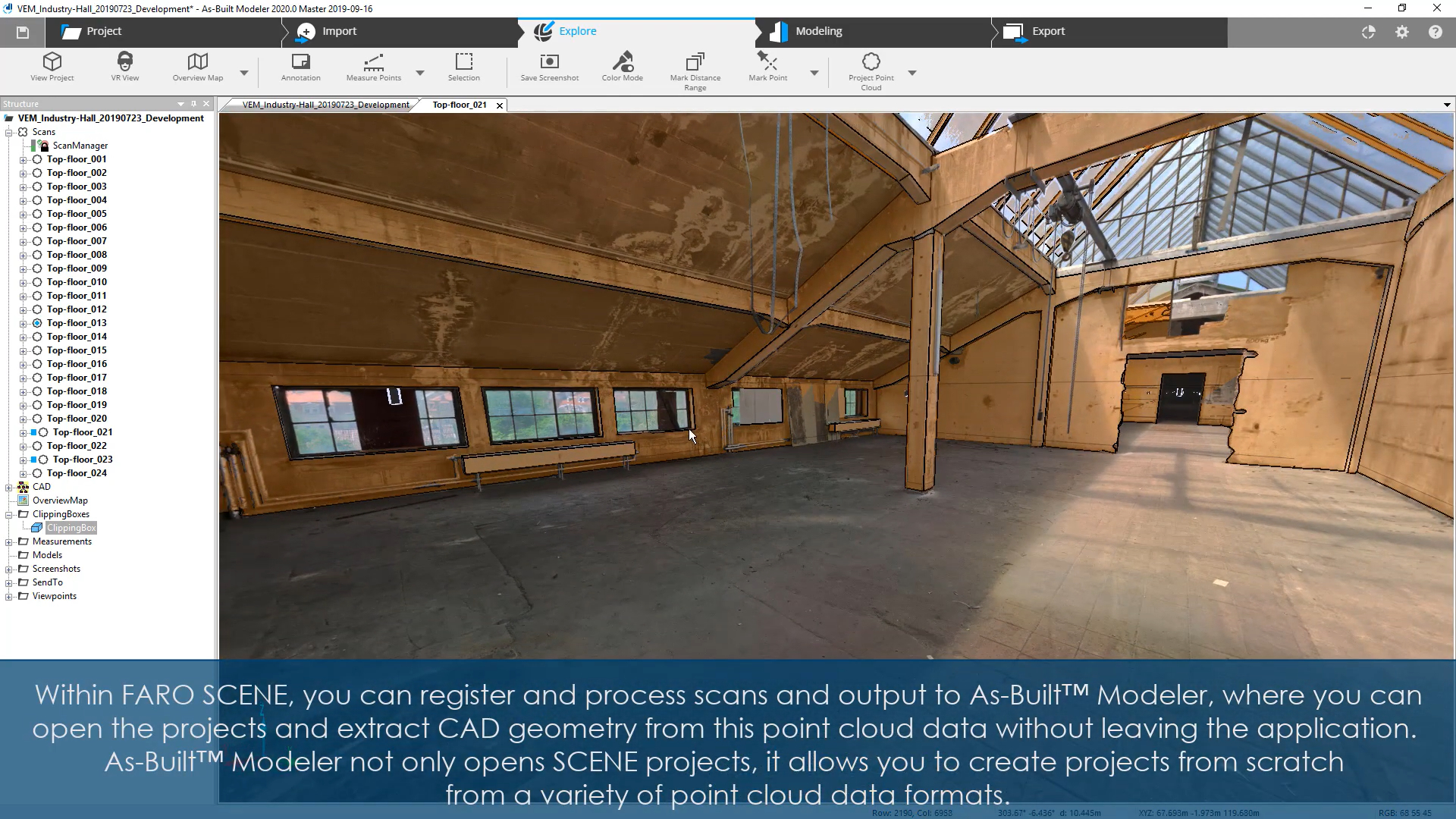Select the project root VEM_Industry-Hall_20190723_Development

(111, 118)
